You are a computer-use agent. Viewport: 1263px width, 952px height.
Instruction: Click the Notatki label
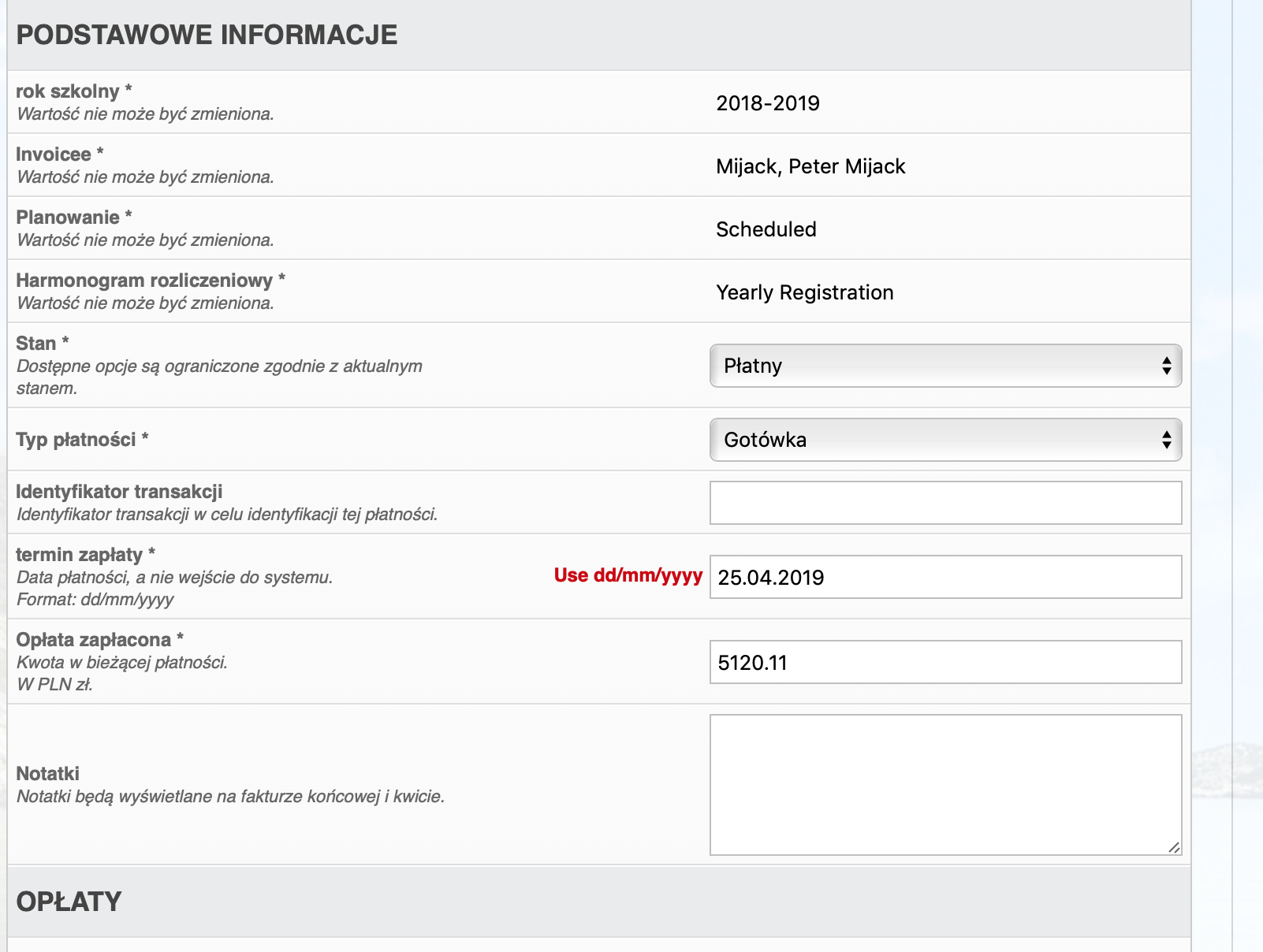[48, 774]
